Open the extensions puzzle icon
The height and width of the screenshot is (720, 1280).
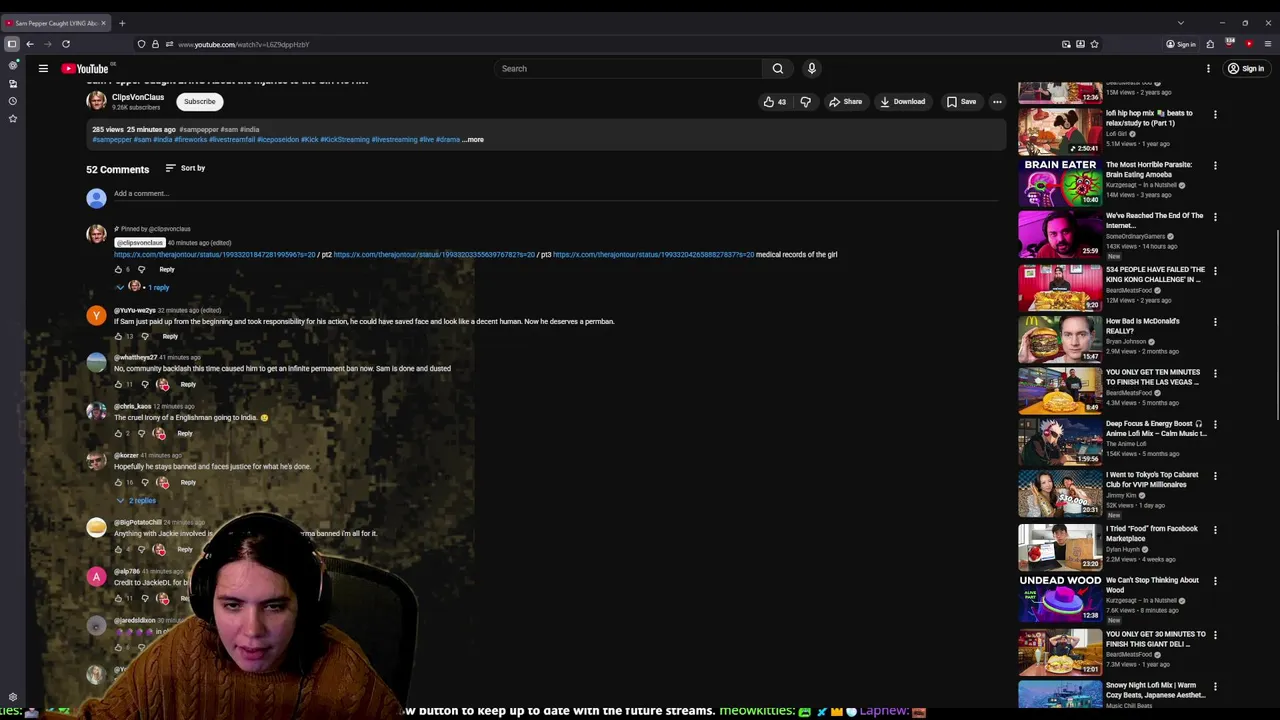1210,44
